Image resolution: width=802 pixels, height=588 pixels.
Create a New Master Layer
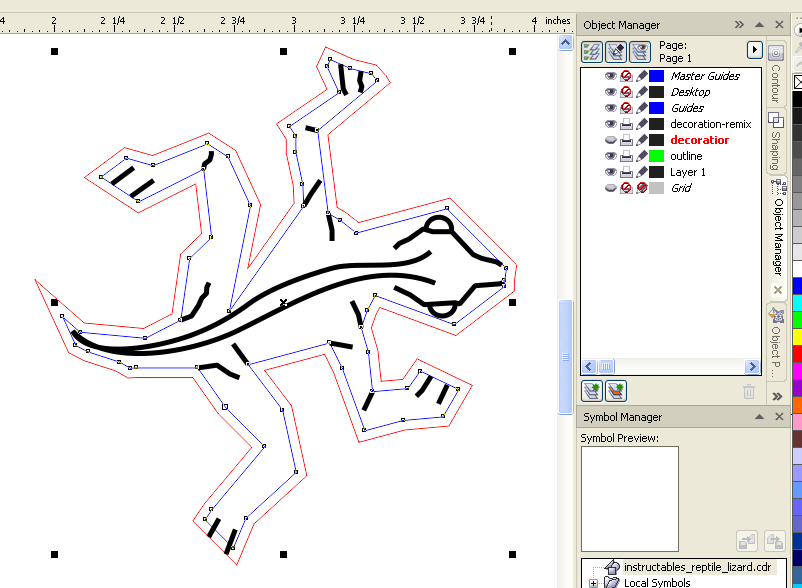[616, 391]
